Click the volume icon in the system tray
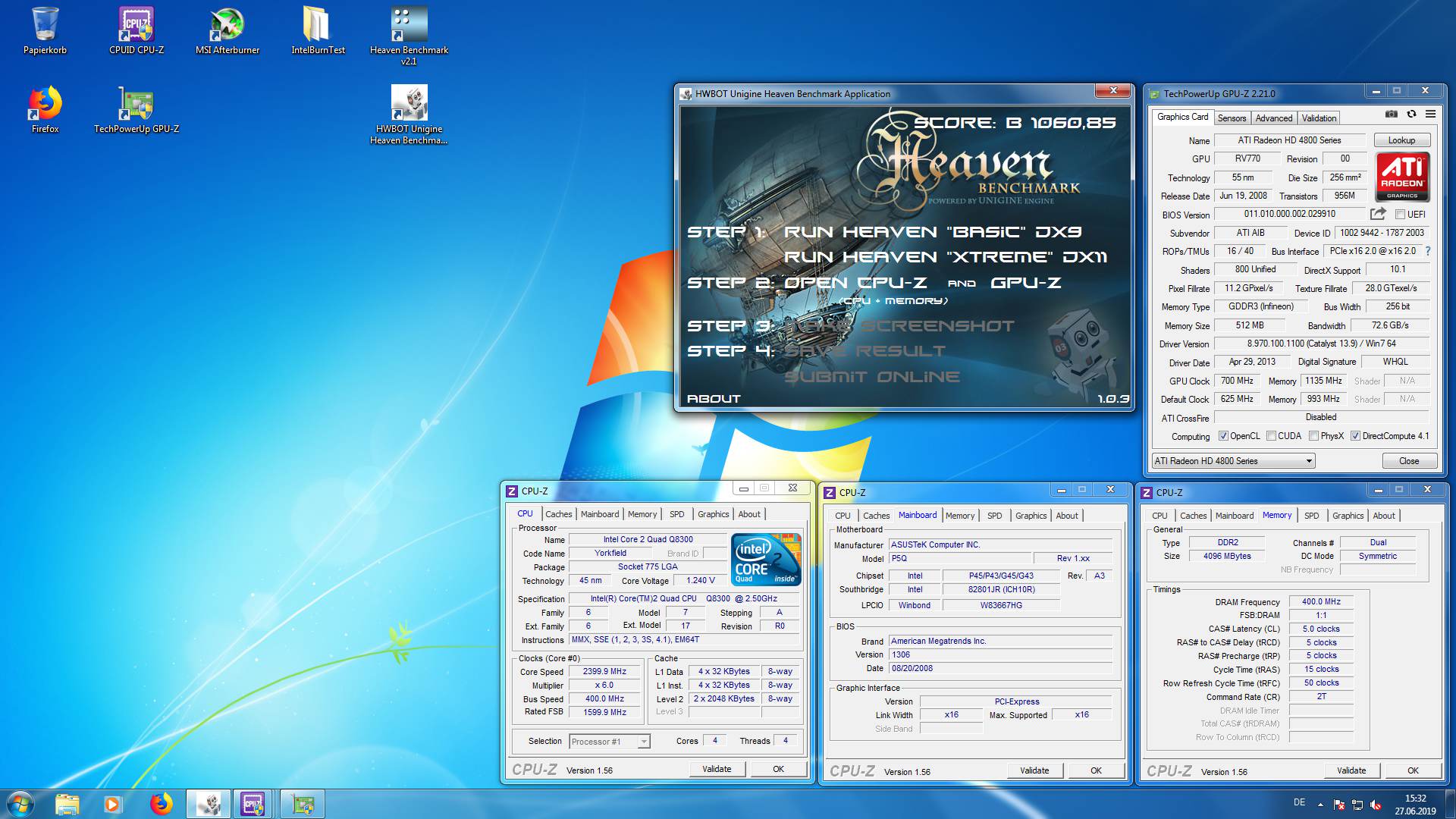1456x819 pixels. tap(1376, 805)
